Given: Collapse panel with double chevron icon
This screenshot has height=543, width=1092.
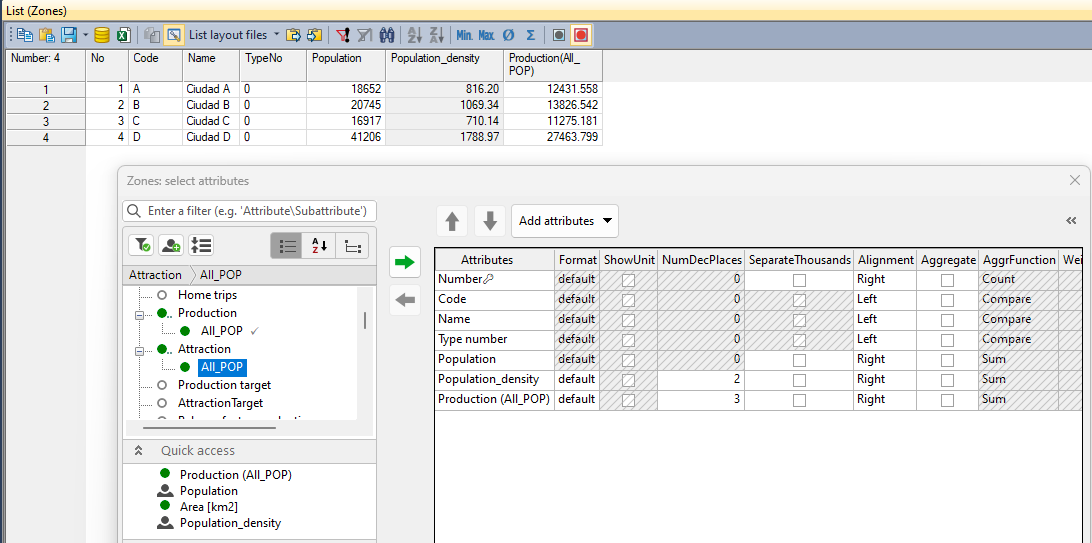Looking at the screenshot, I should coord(1072,221).
